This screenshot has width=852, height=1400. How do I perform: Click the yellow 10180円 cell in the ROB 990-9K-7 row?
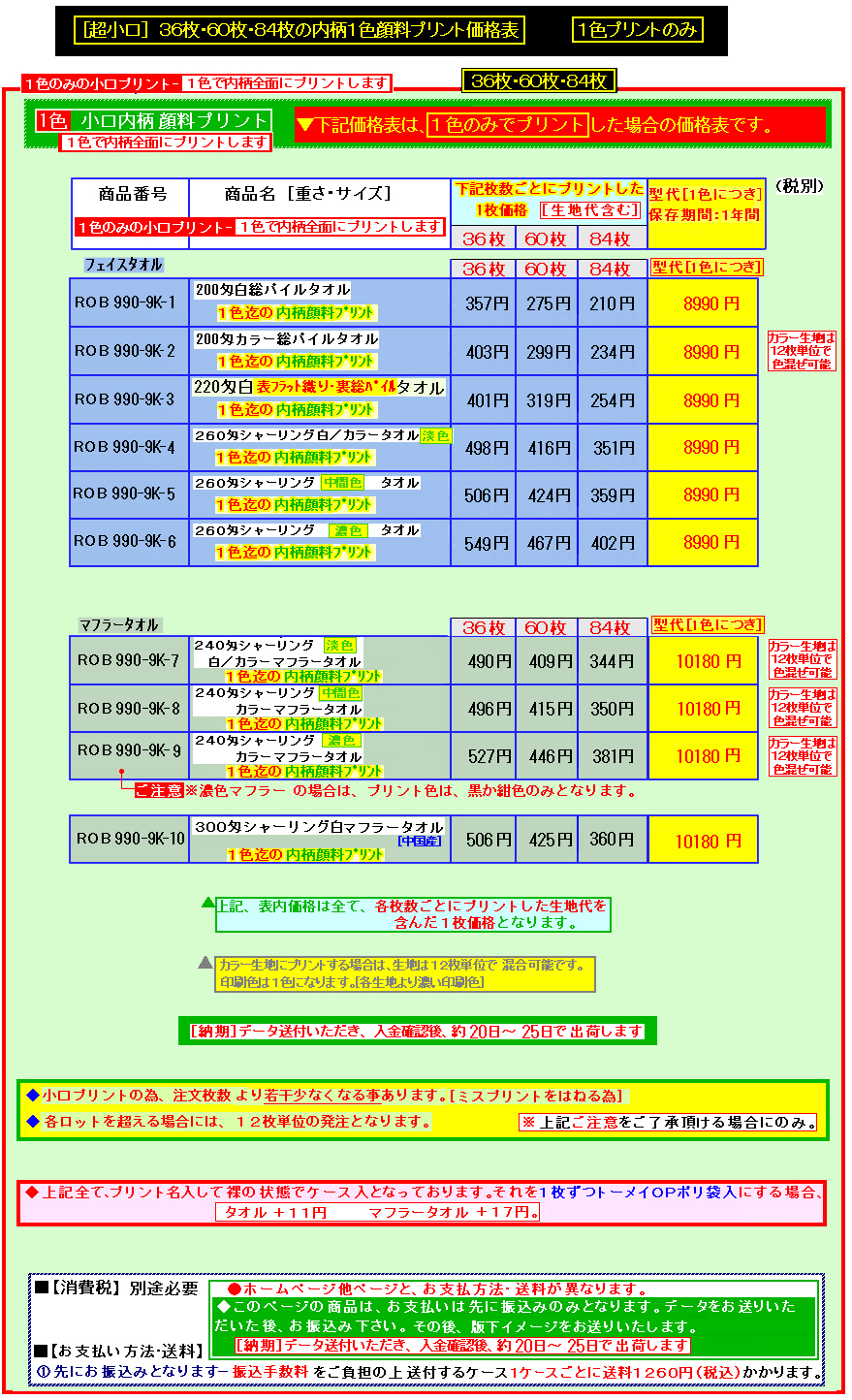(x=709, y=661)
